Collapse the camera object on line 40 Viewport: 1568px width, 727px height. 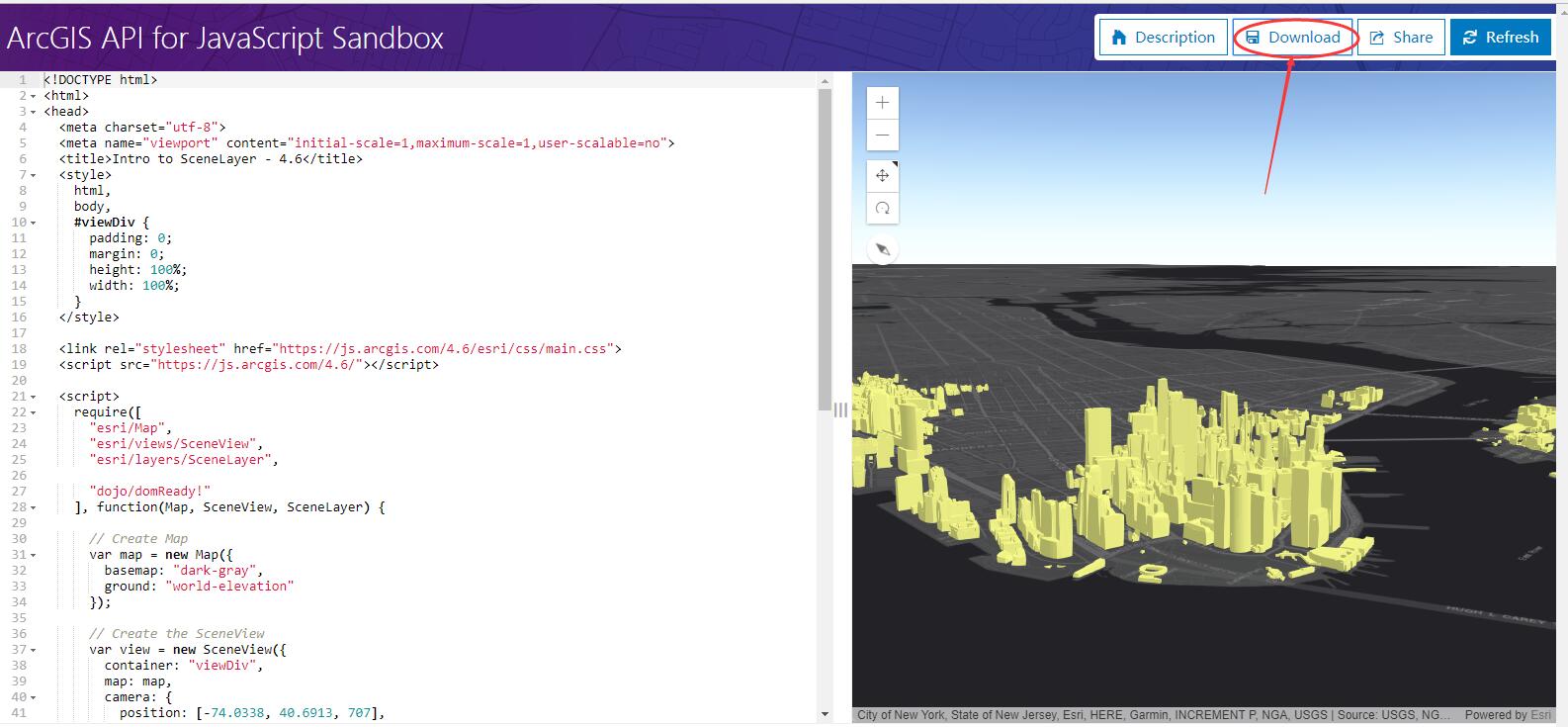pos(33,697)
